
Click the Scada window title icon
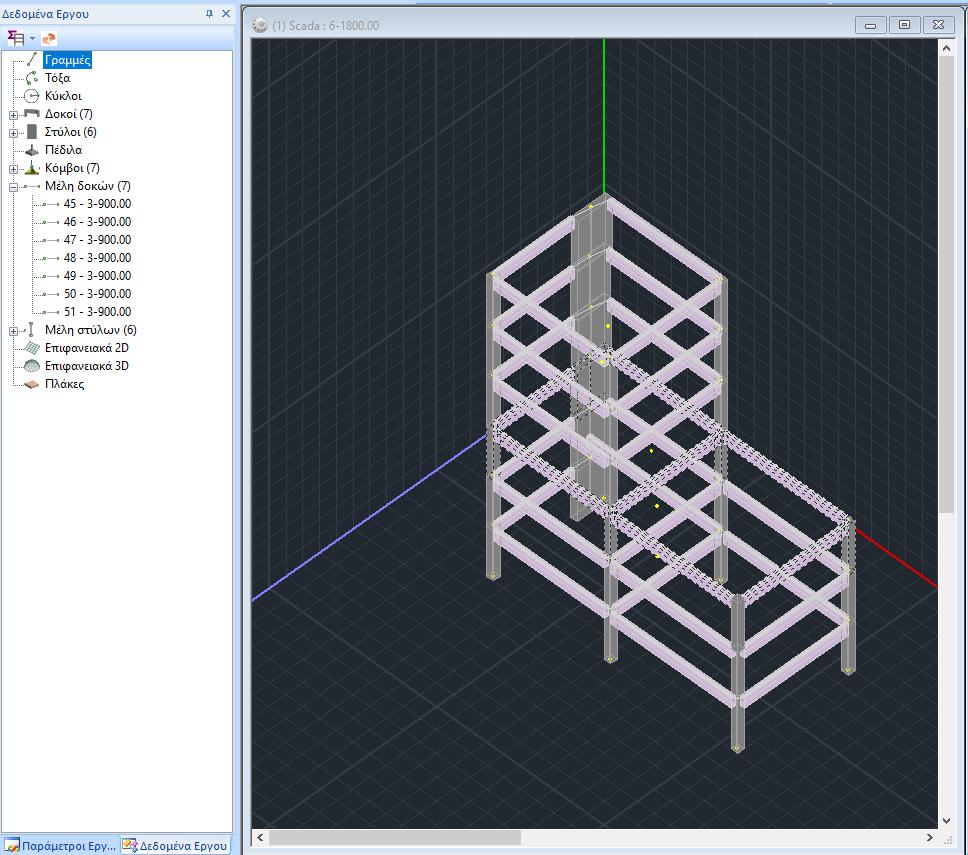[260, 25]
